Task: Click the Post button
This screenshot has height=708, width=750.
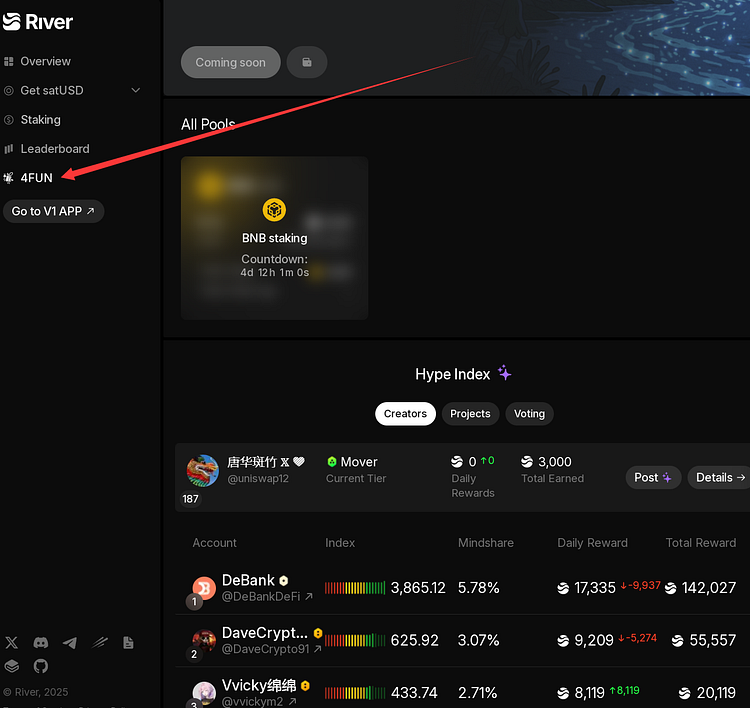Action: [x=653, y=477]
